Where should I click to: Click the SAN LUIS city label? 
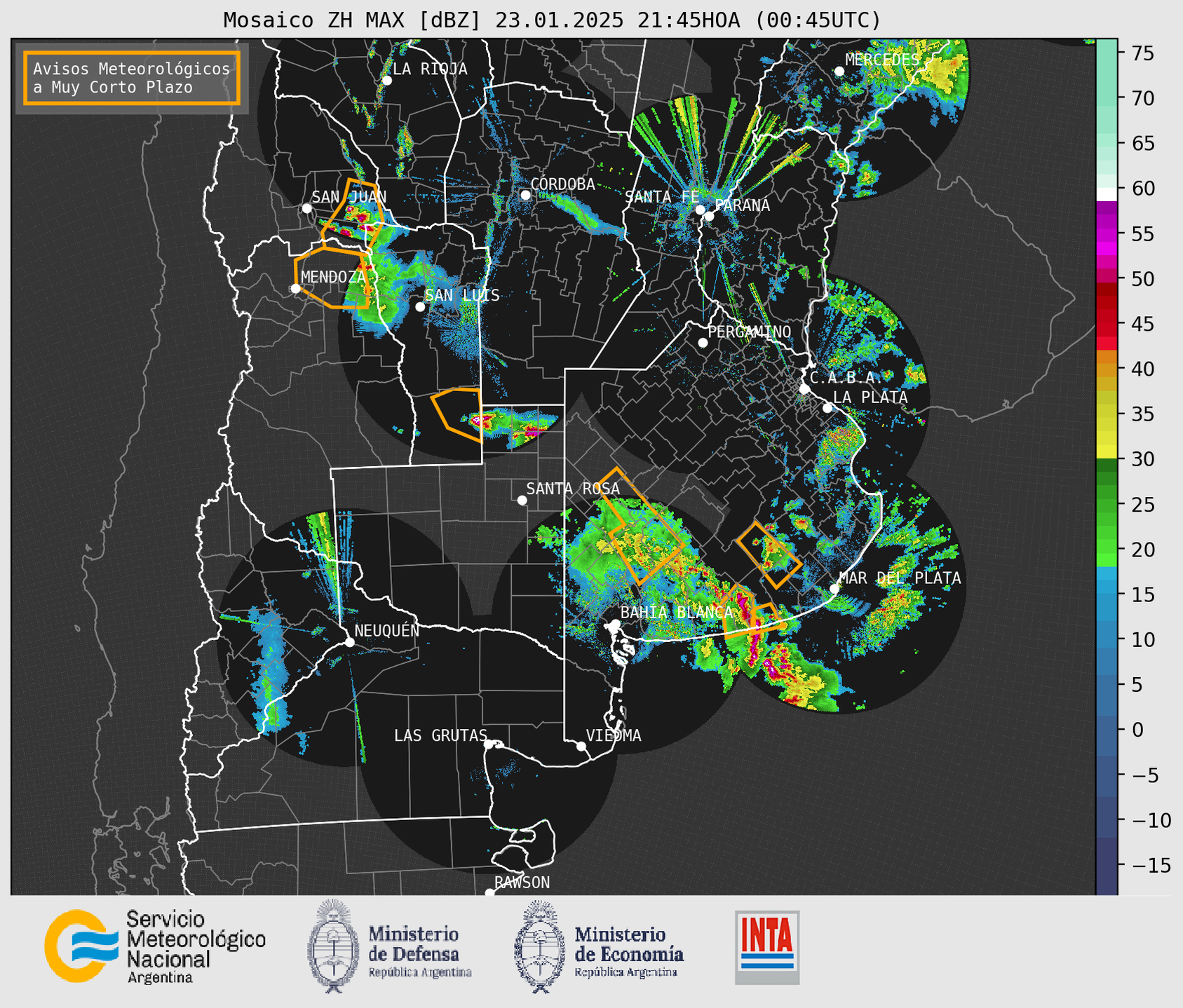click(x=463, y=295)
